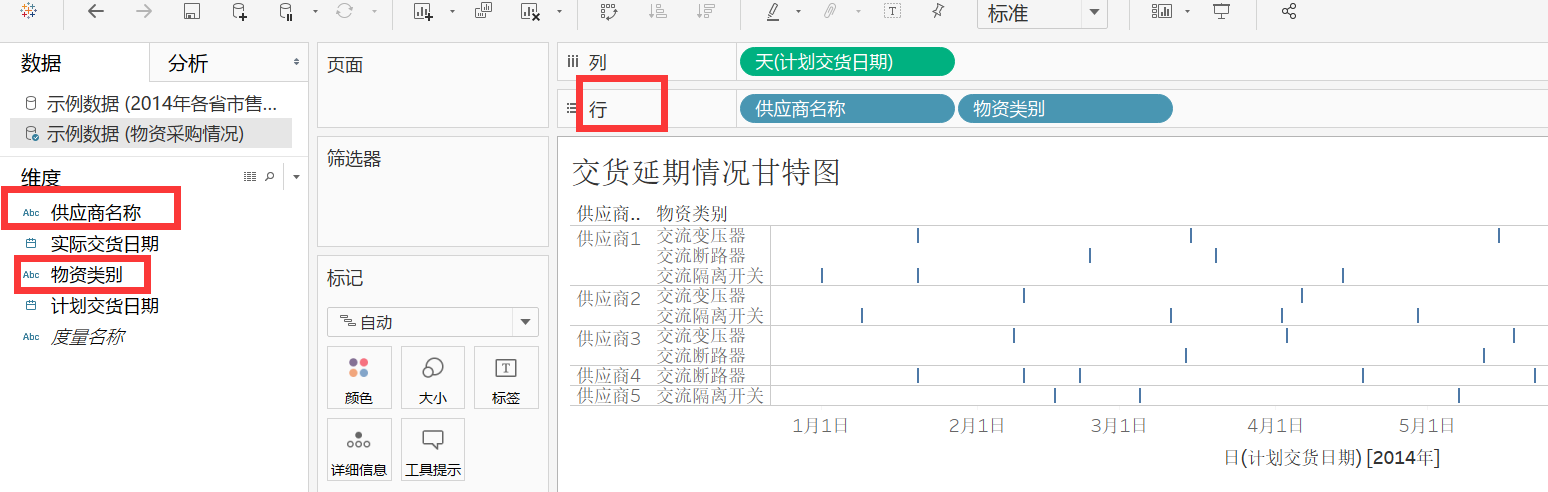Click the highlight pen icon

773,12
